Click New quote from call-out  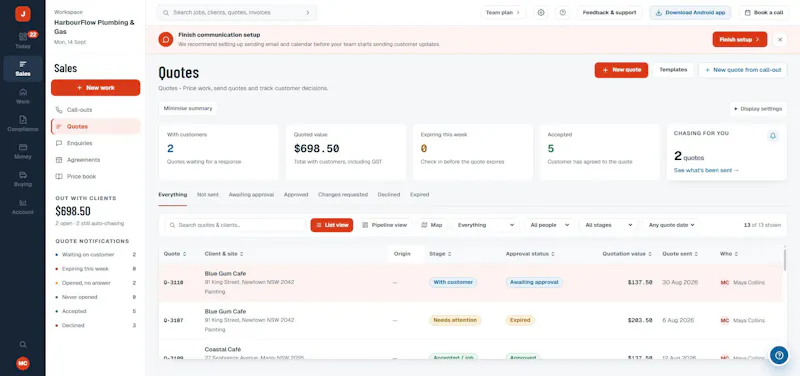743,70
